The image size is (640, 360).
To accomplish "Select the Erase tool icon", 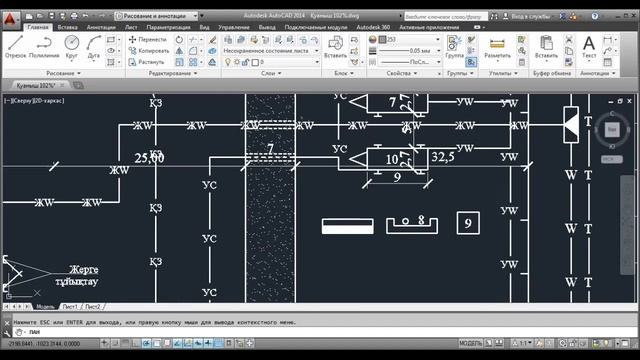I will [212, 40].
